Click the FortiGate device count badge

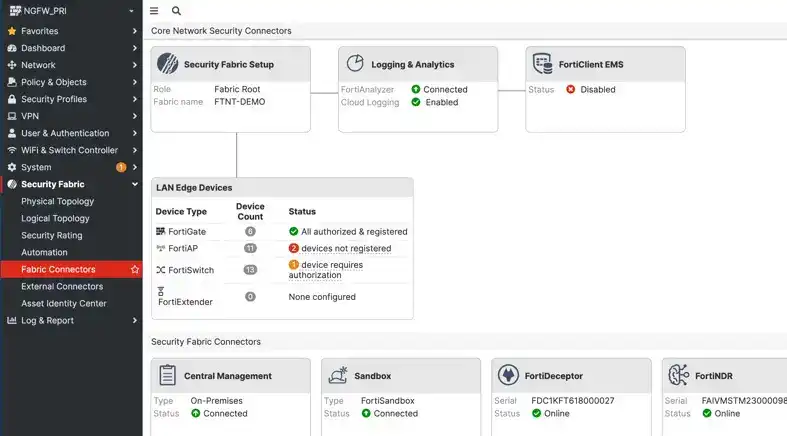click(250, 232)
